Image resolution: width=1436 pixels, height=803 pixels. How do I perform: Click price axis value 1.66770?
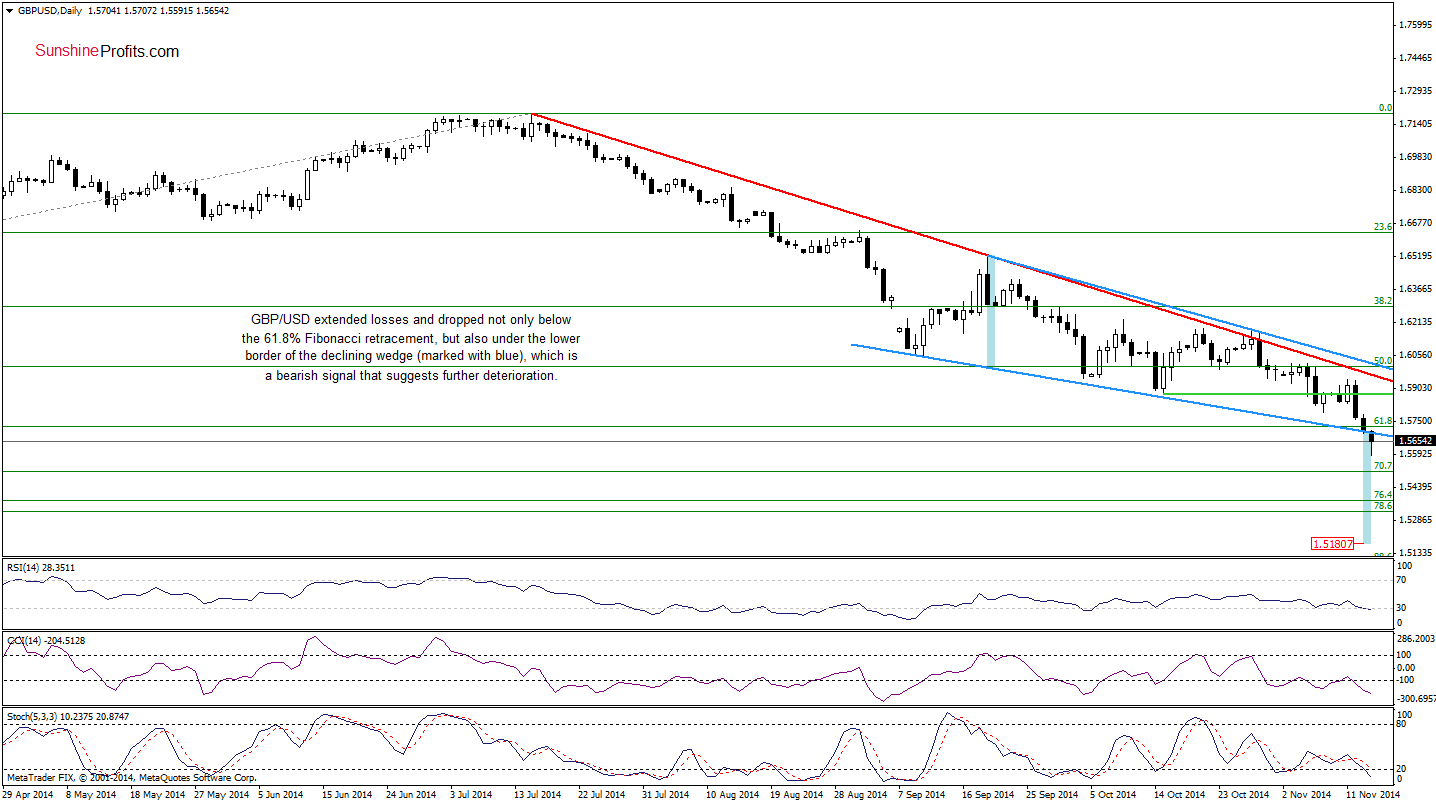pyautogui.click(x=1416, y=222)
